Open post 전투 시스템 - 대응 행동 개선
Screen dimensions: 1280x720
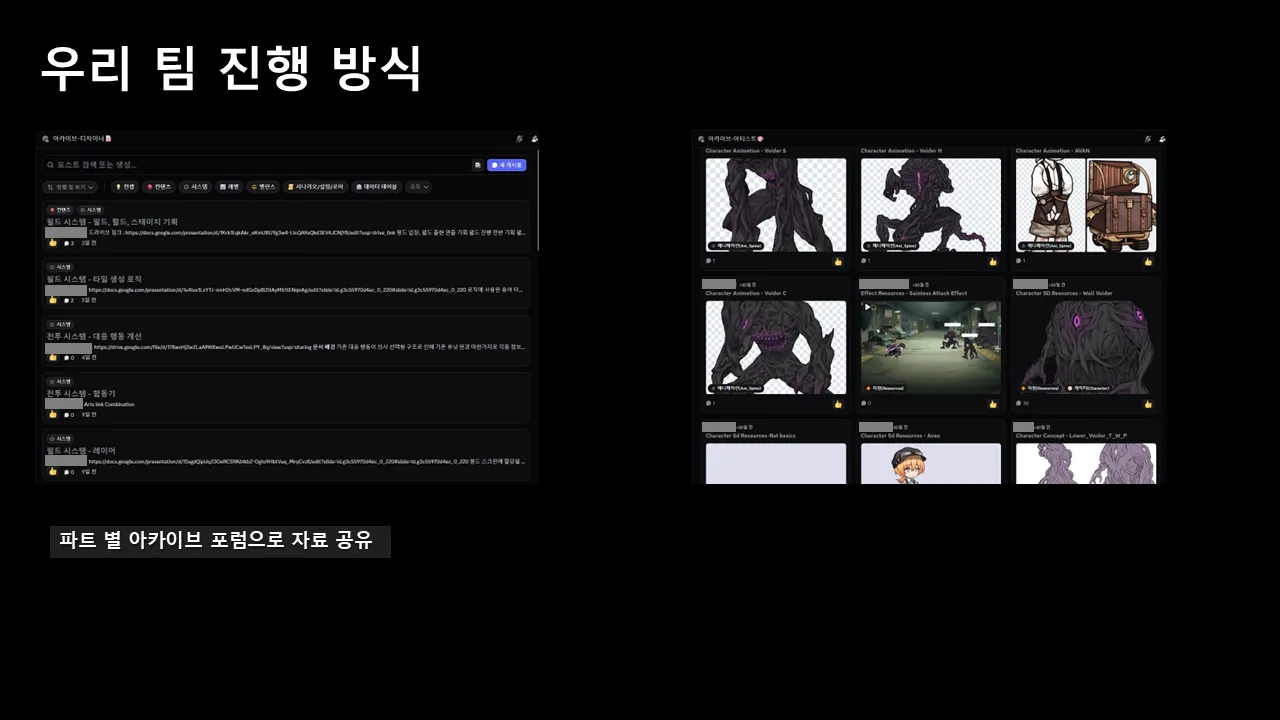[x=286, y=341]
